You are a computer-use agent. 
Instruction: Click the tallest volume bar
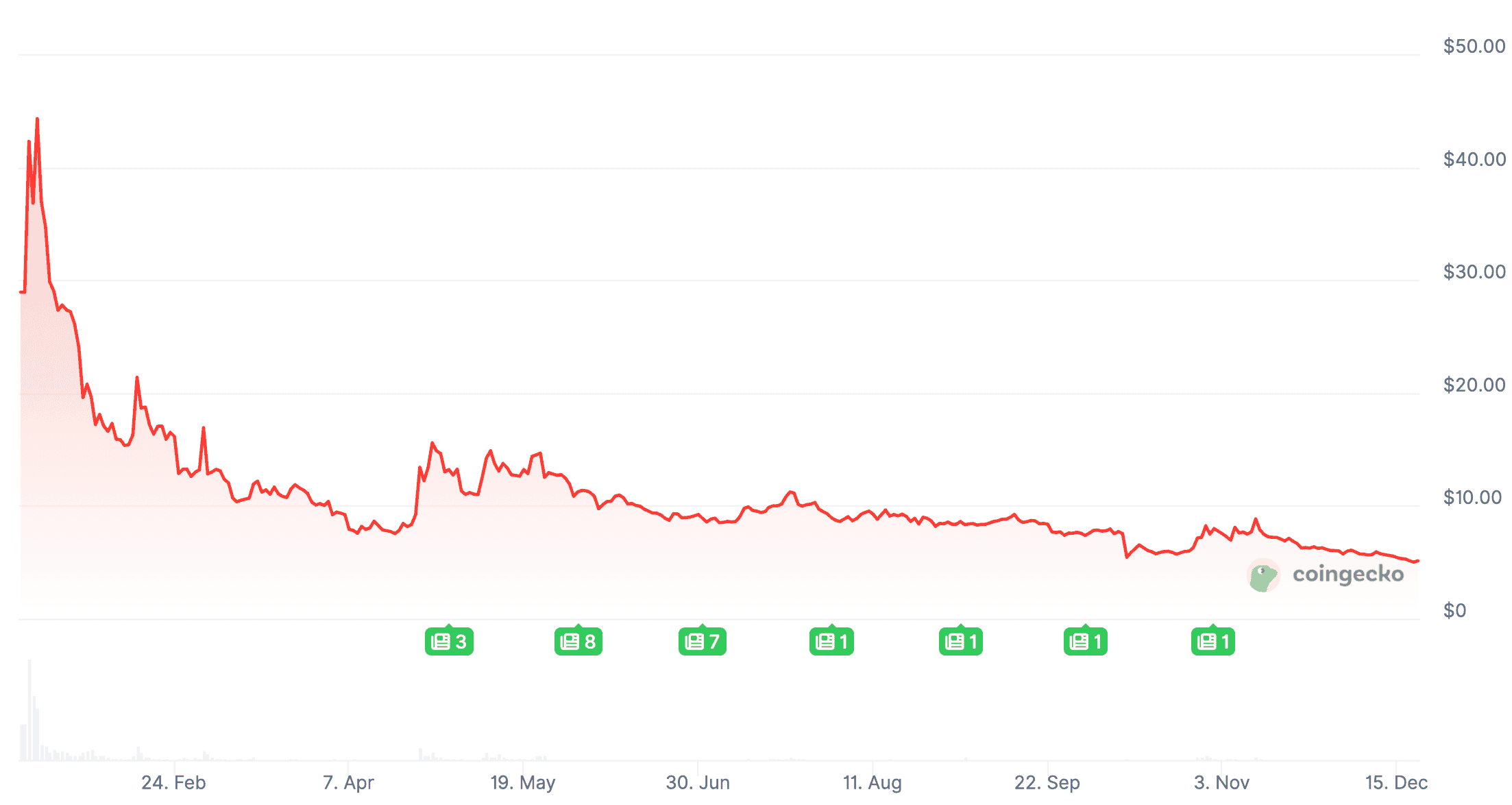(x=29, y=710)
